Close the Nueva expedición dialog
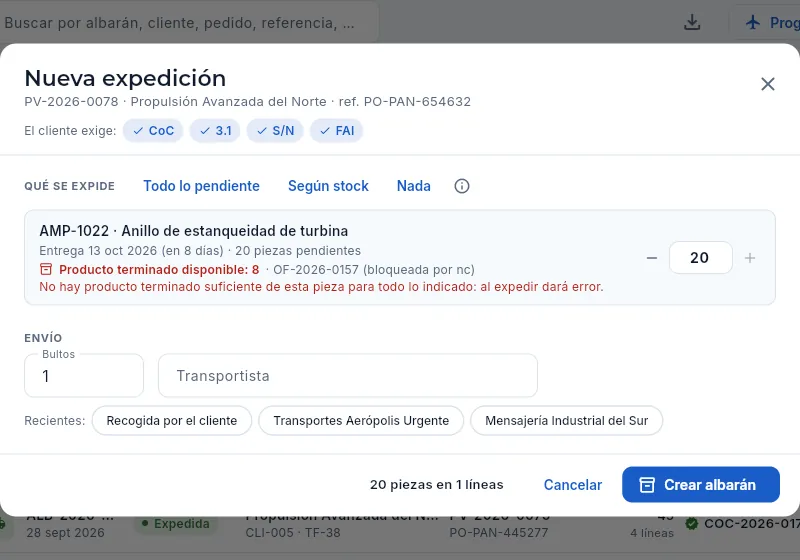 [x=767, y=84]
